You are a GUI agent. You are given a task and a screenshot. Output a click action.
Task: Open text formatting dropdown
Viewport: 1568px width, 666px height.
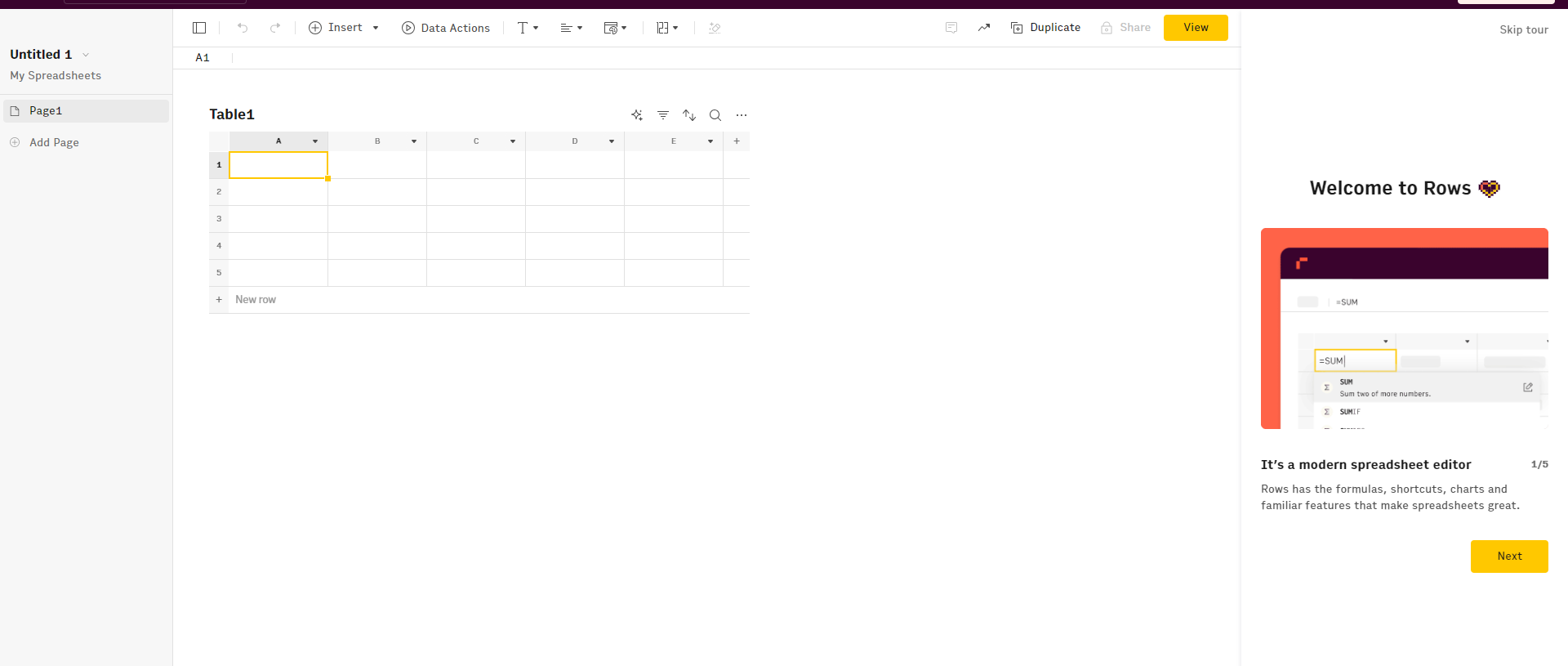pos(528,28)
